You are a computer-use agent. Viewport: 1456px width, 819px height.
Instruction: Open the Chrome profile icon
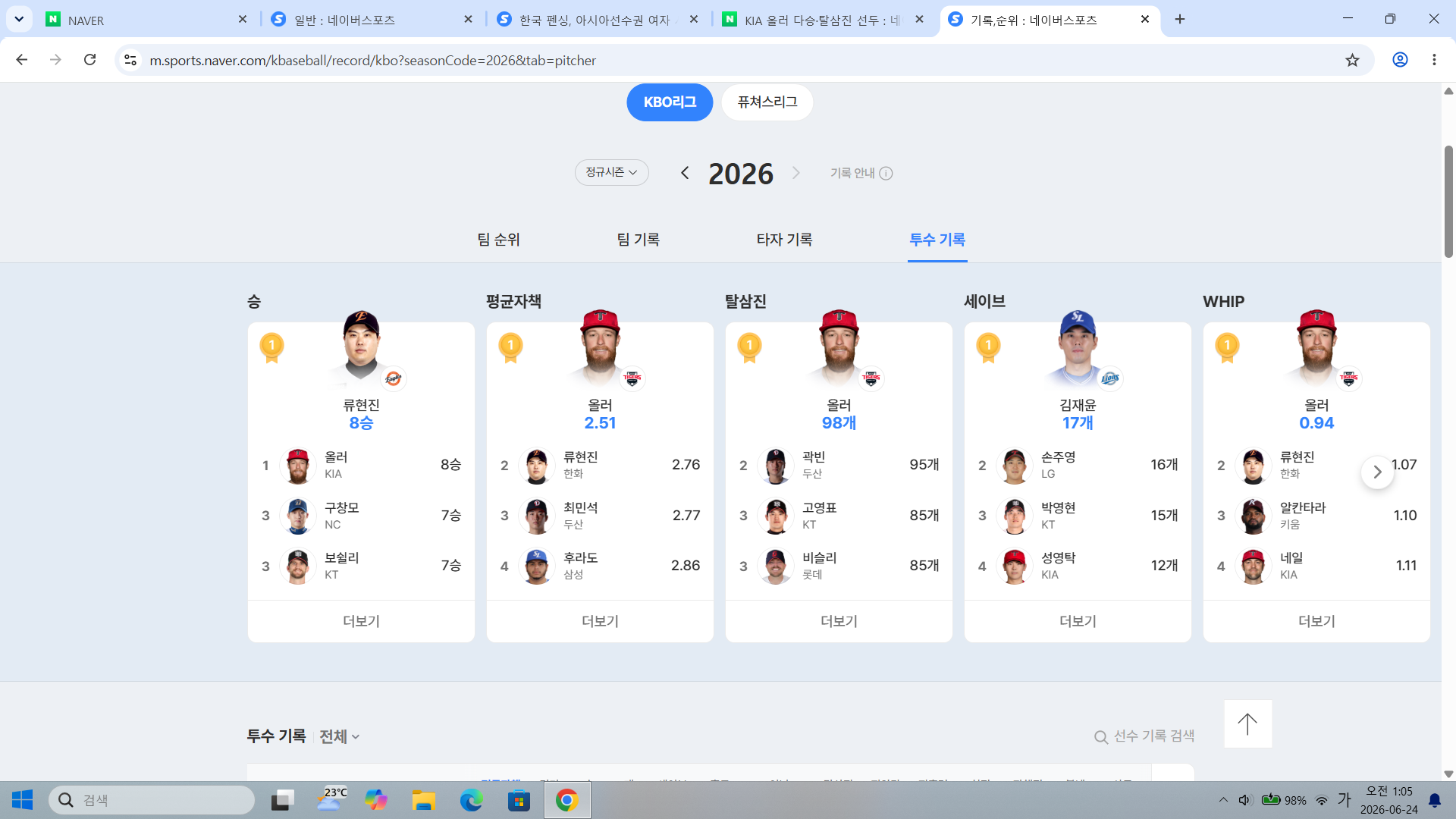coord(1400,60)
